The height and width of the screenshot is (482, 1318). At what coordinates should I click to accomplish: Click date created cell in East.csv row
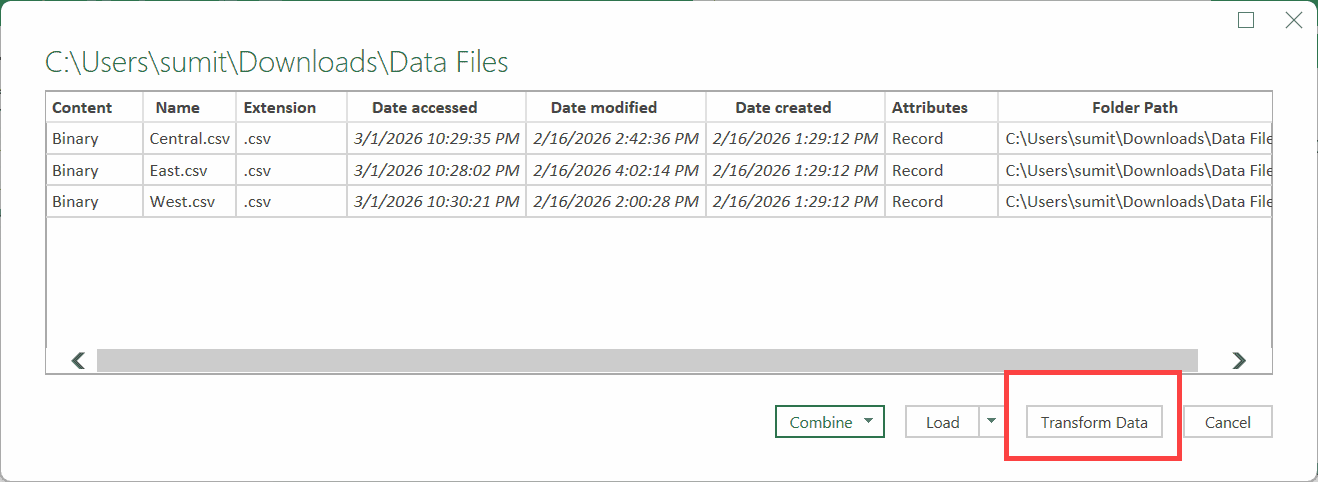pyautogui.click(x=795, y=170)
